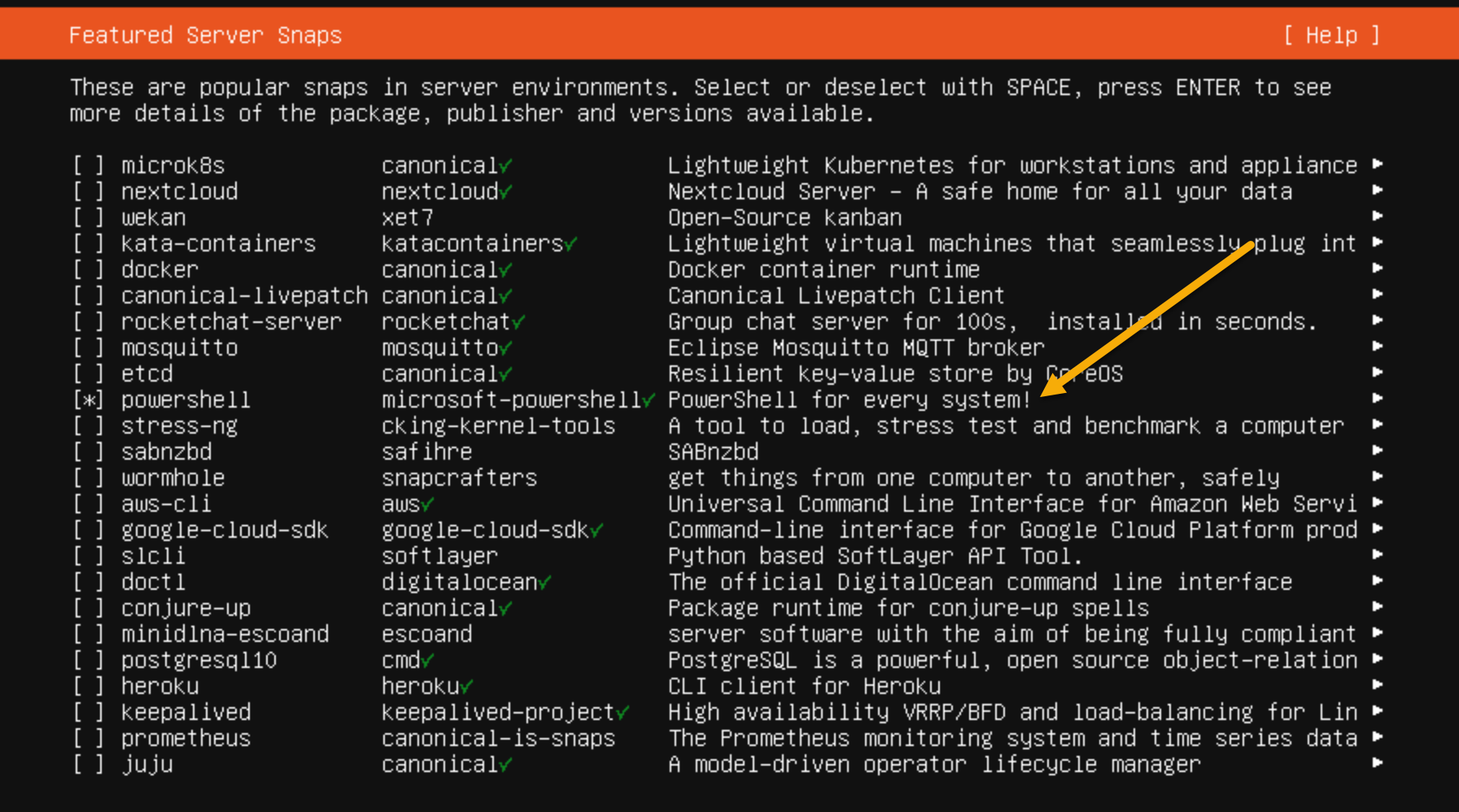
Task: Toggle the etcd snap checkbox
Action: [x=89, y=374]
